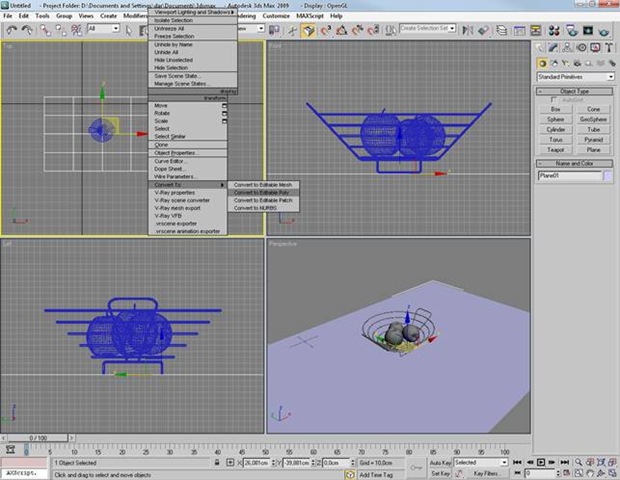Collapse the Name and Color rollout
Image resolution: width=620 pixels, height=480 pixels.
tap(575, 163)
